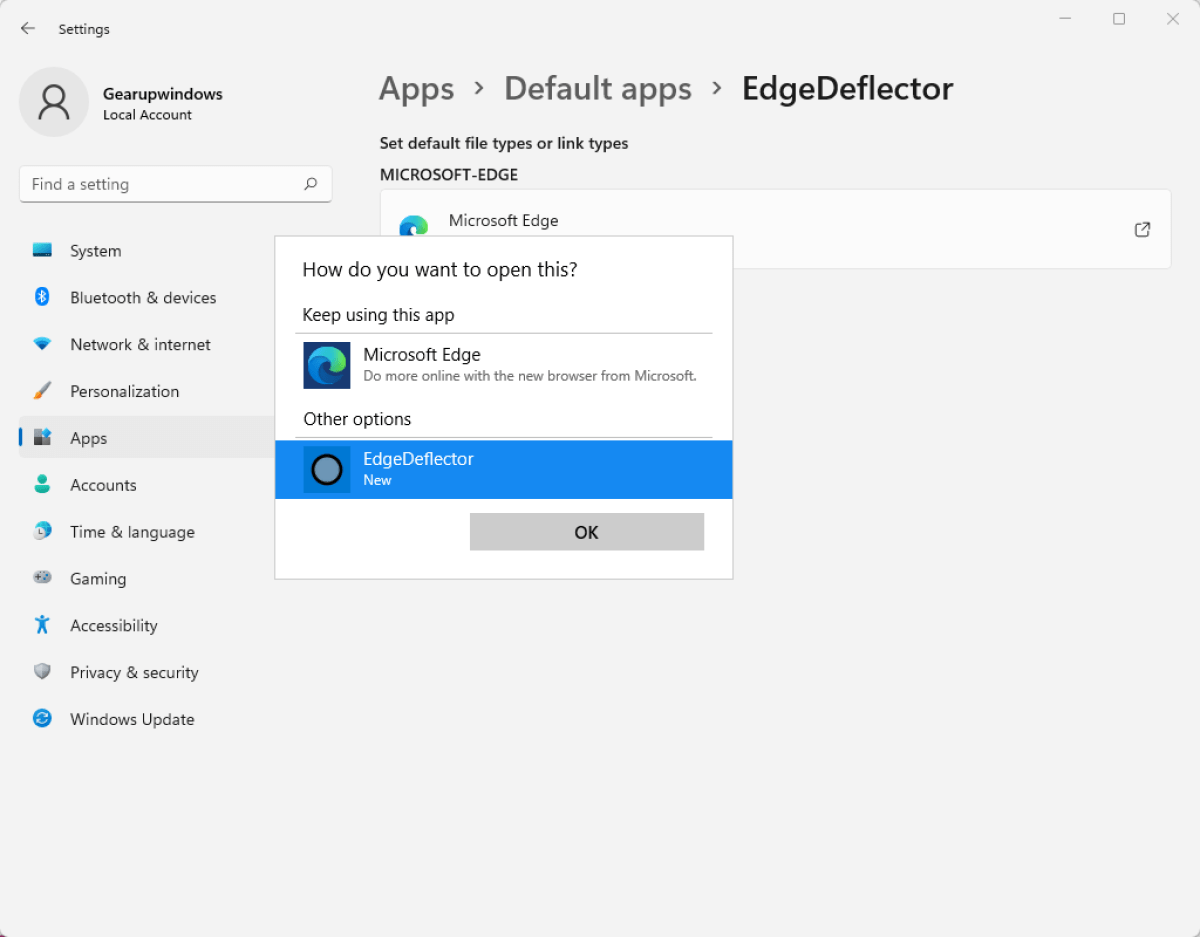The height and width of the screenshot is (937, 1200).
Task: Click the Accessibility figure icon
Action: tap(42, 625)
